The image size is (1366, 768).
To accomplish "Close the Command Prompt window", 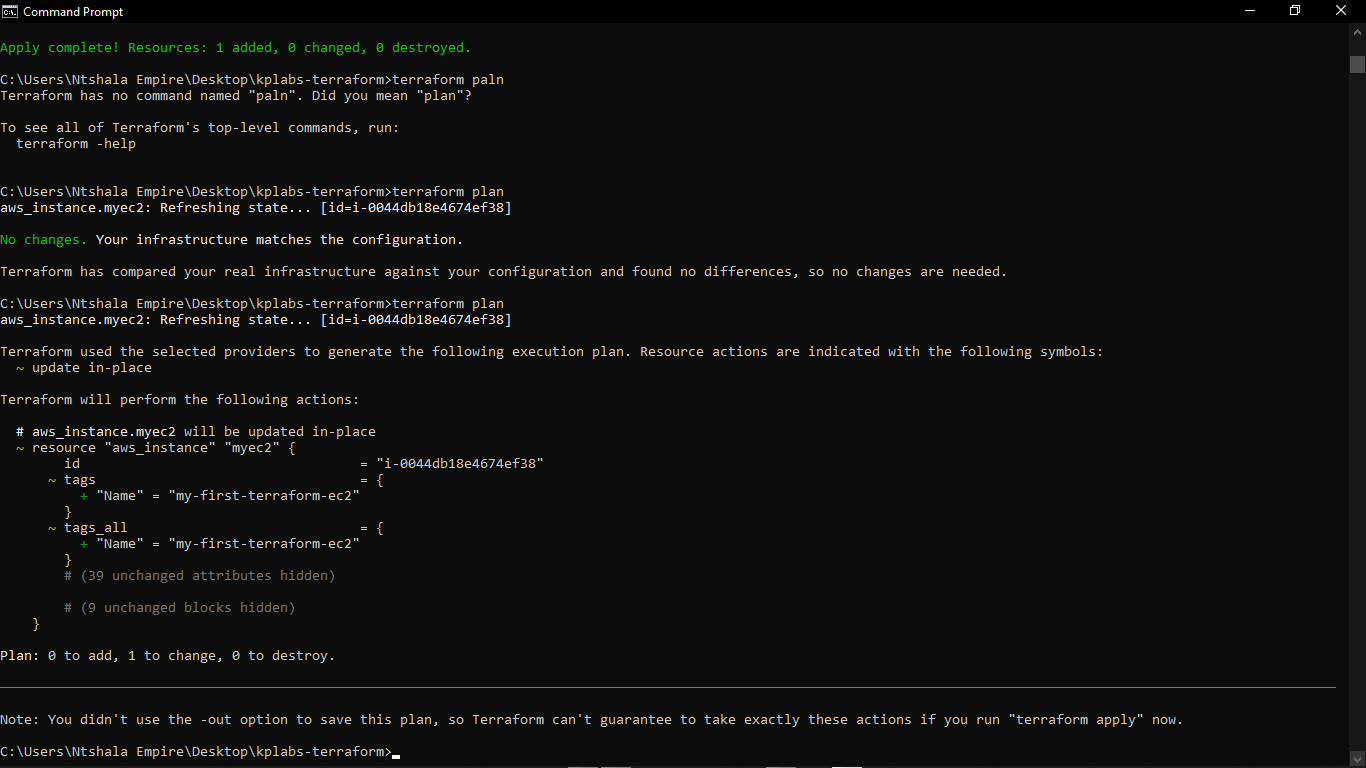I will tap(1340, 10).
